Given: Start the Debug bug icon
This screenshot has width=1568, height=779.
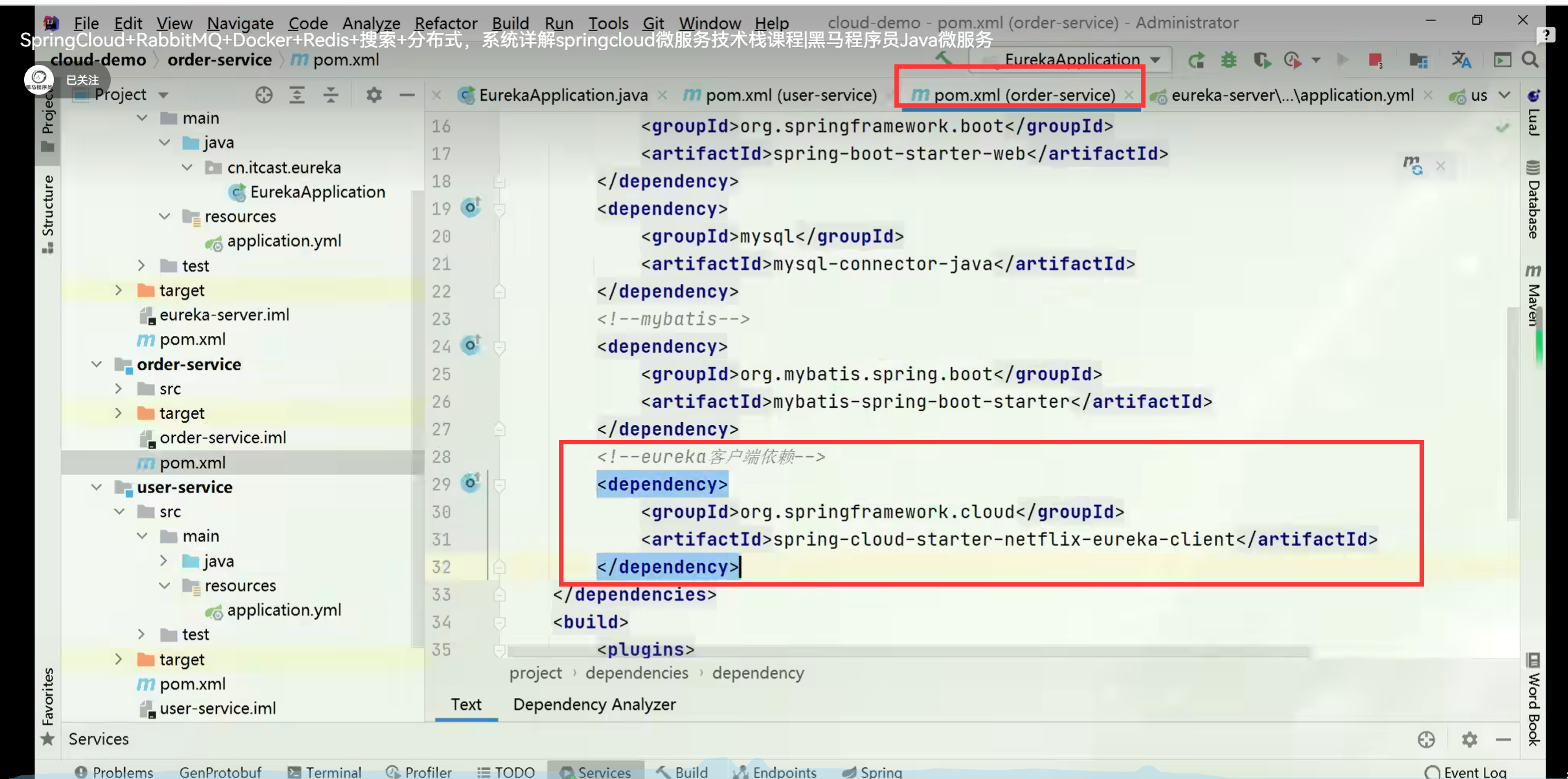Looking at the screenshot, I should point(1228,60).
